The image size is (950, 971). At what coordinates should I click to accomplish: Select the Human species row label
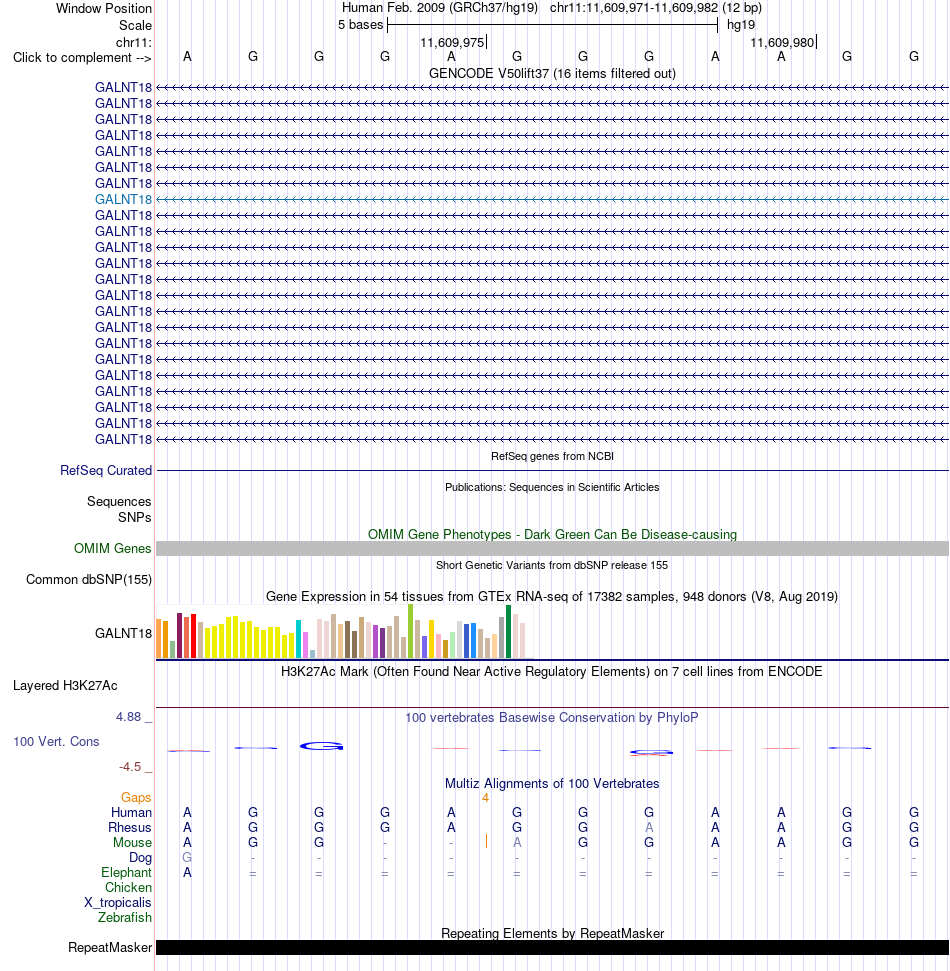point(131,812)
